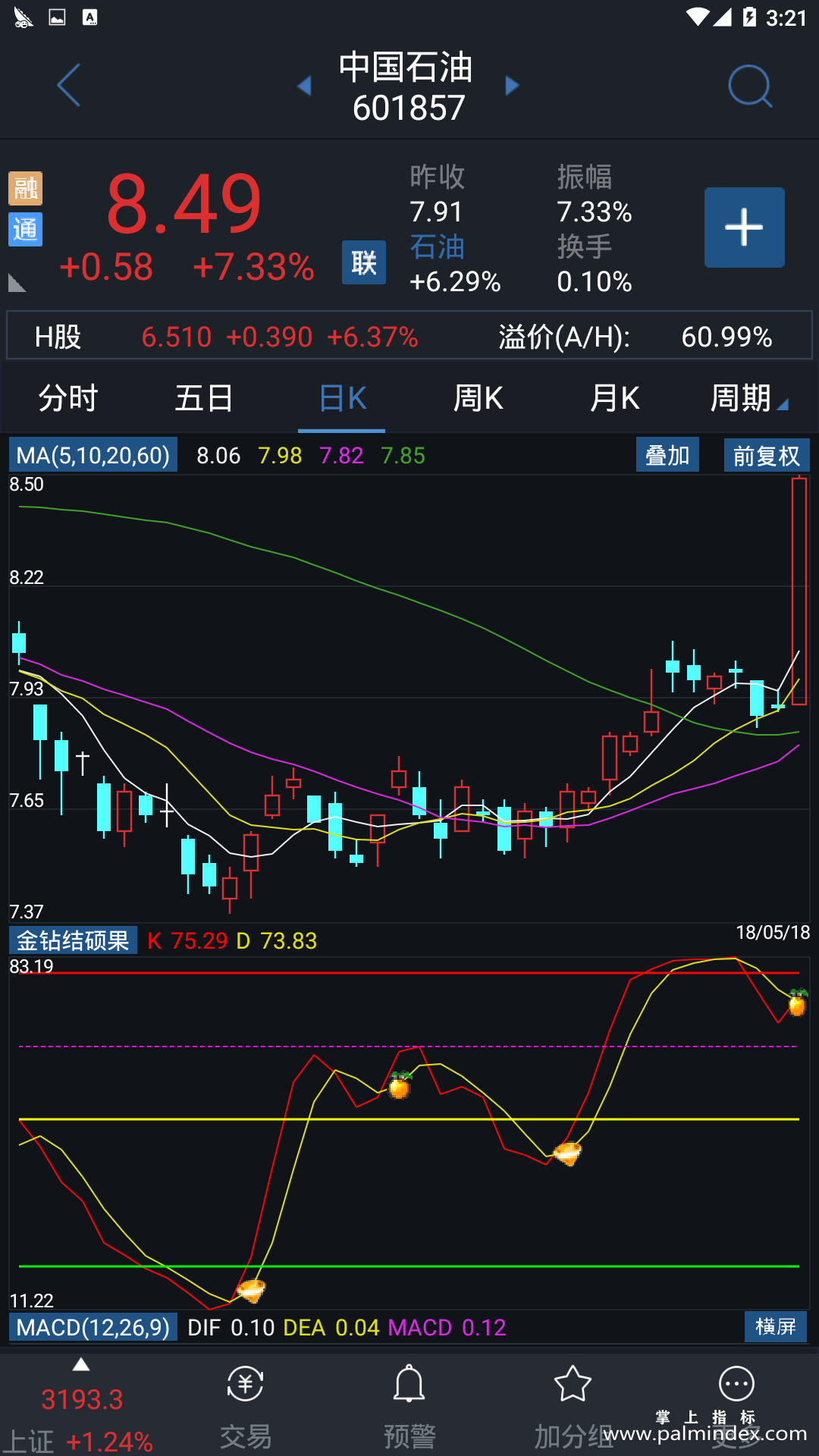This screenshot has width=819, height=1456.
Task: Open the 周期 period dropdown
Action: pyautogui.click(x=749, y=398)
